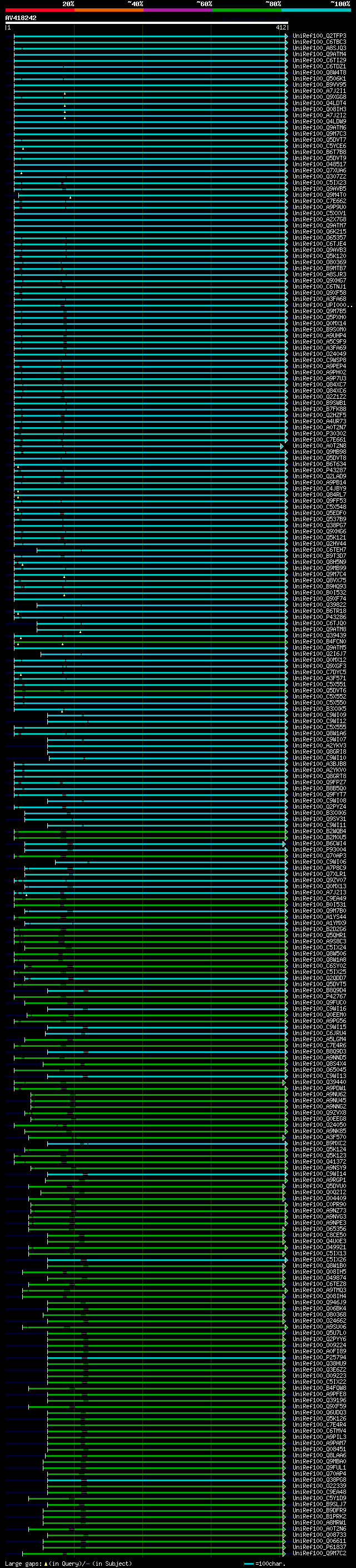Select hit UniRef100_Q6K215
The width and height of the screenshot is (356, 1568).
[319, 231]
